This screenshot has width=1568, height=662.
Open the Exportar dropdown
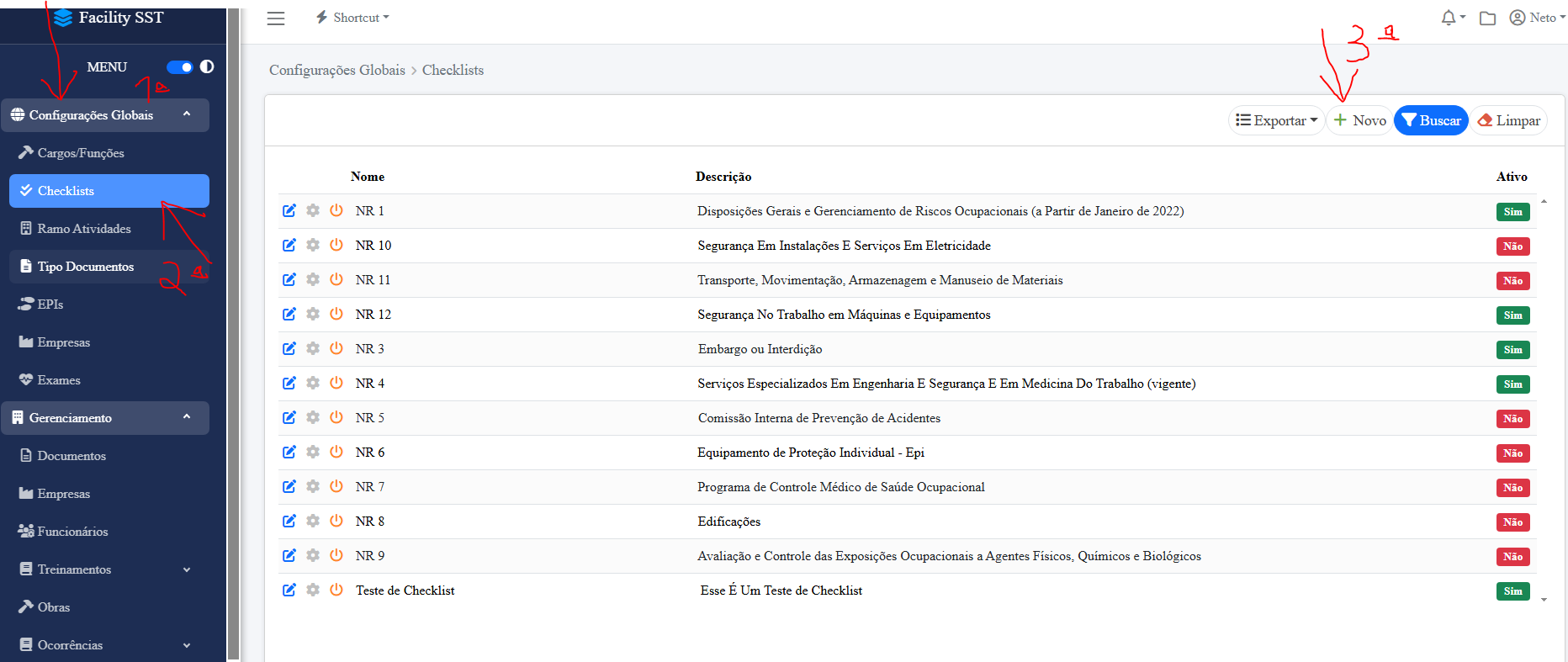[1276, 120]
